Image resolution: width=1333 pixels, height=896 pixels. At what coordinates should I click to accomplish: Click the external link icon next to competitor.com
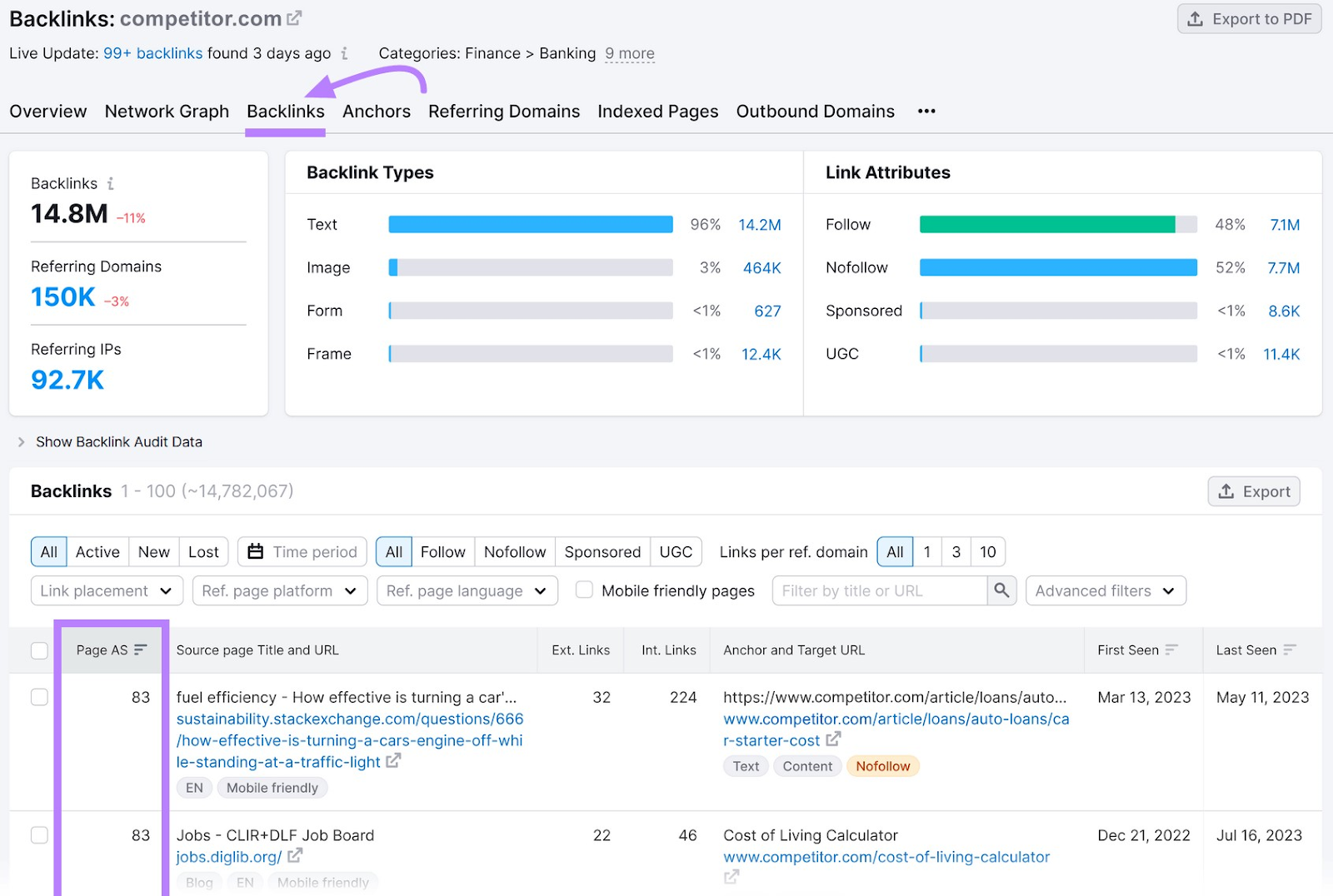pyautogui.click(x=293, y=17)
